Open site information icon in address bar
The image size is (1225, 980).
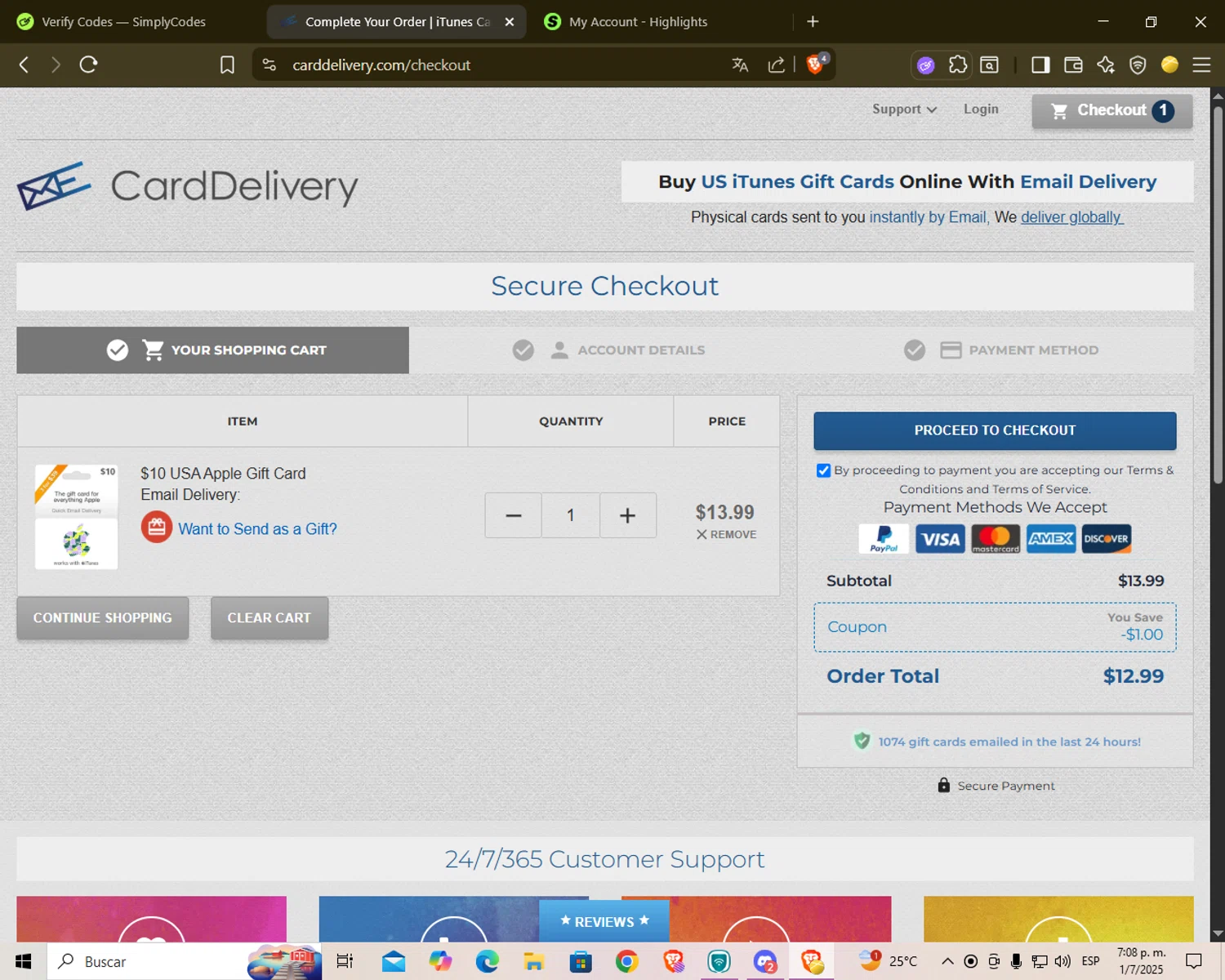[x=269, y=65]
